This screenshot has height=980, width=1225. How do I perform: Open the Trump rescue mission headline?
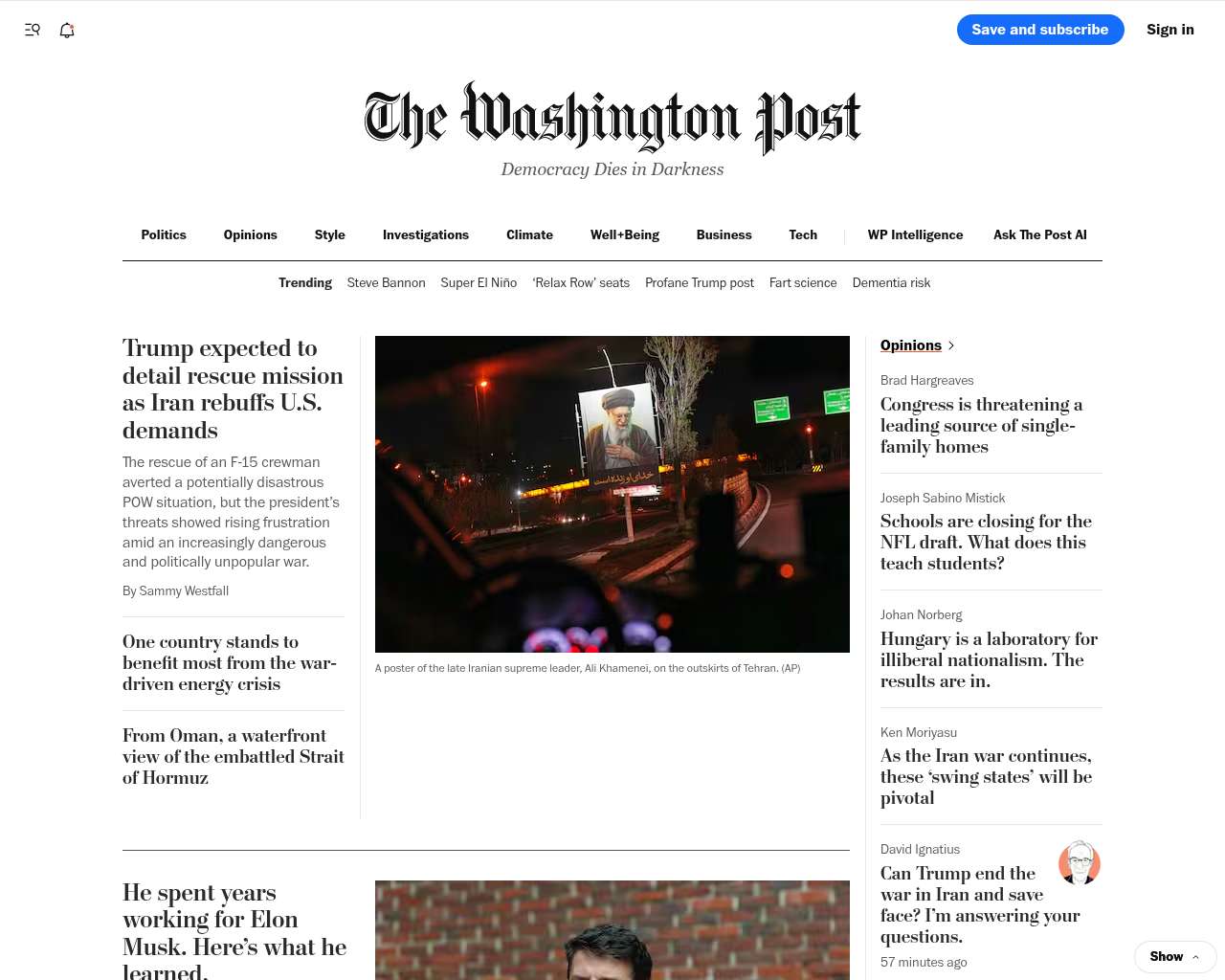click(x=233, y=390)
